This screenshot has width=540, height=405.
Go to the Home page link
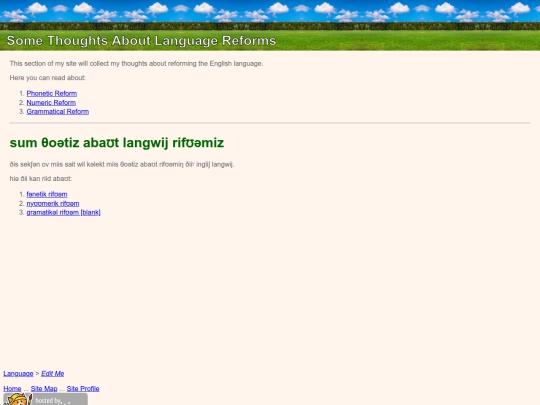pyautogui.click(x=12, y=389)
